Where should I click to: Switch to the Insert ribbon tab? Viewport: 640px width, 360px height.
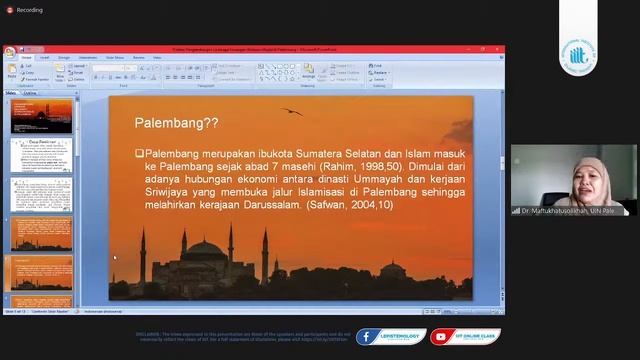pos(44,58)
